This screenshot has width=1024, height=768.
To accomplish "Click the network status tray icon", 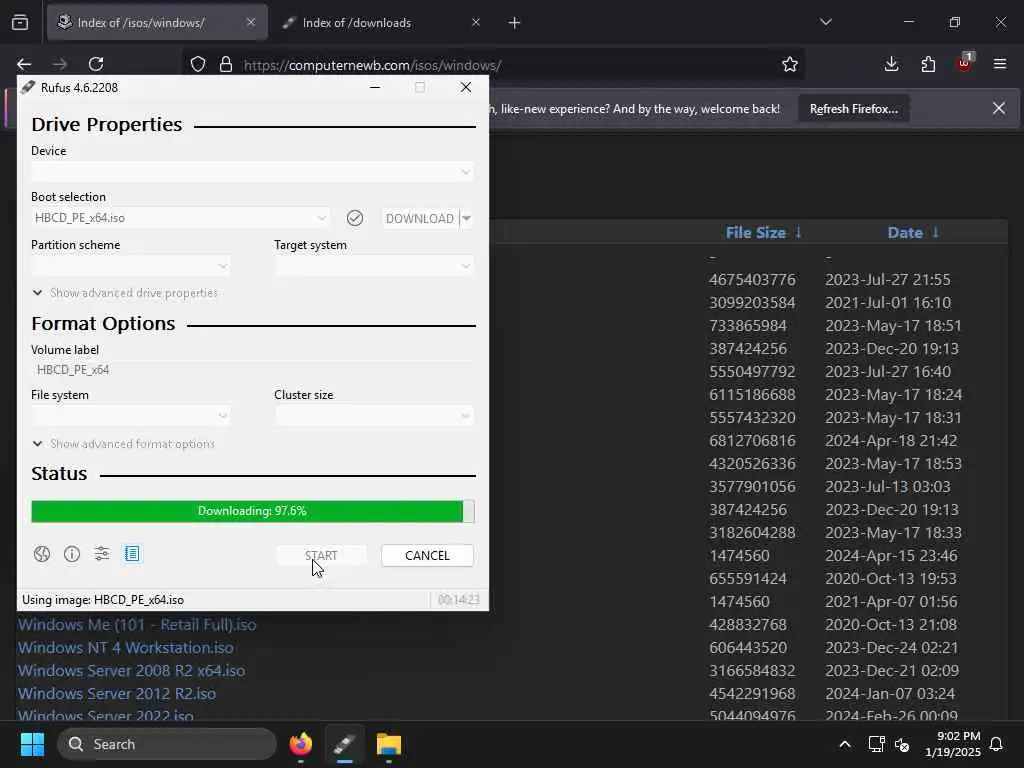I will point(876,744).
